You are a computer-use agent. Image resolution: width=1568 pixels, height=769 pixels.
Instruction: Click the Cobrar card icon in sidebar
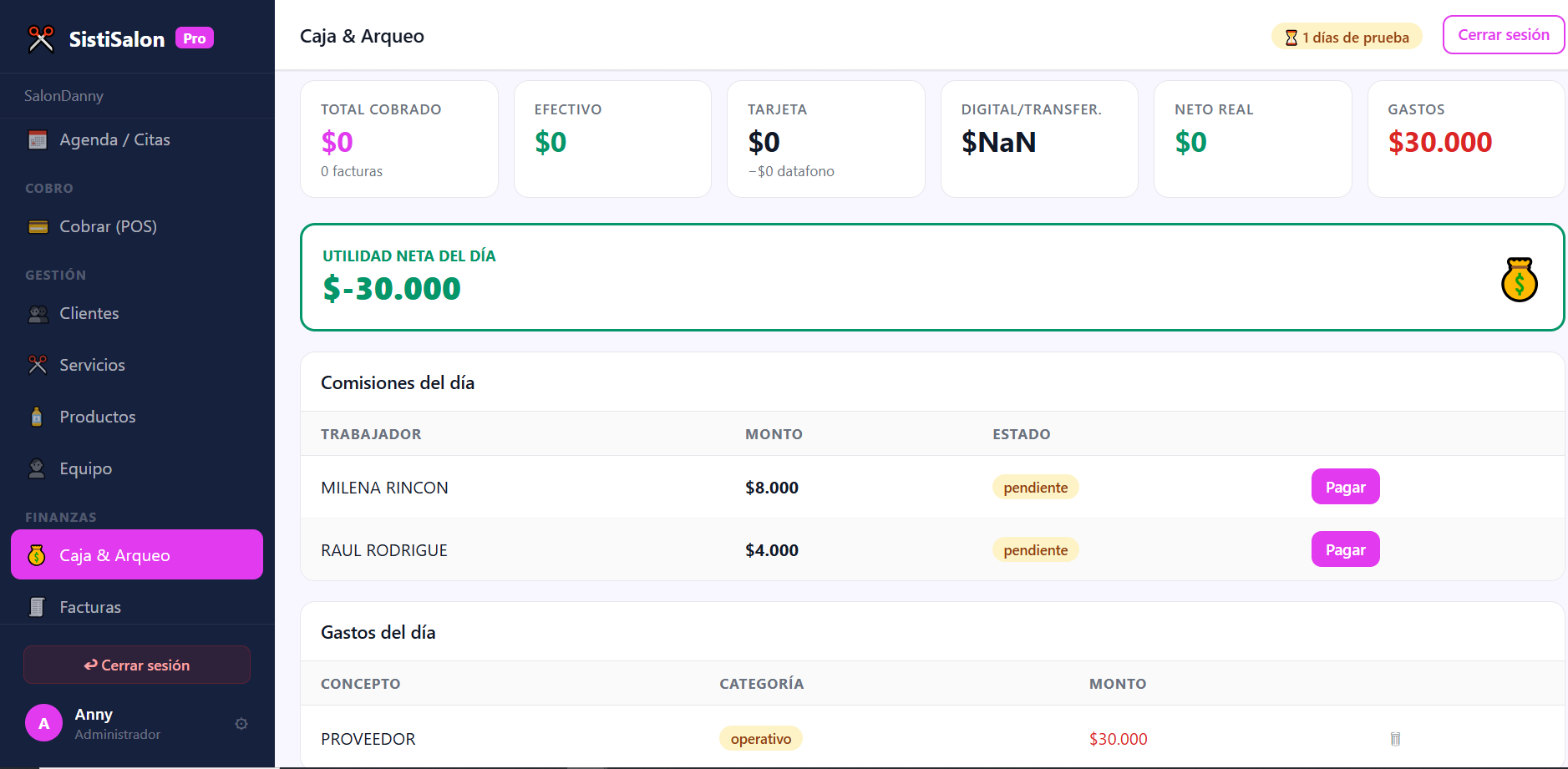38,226
